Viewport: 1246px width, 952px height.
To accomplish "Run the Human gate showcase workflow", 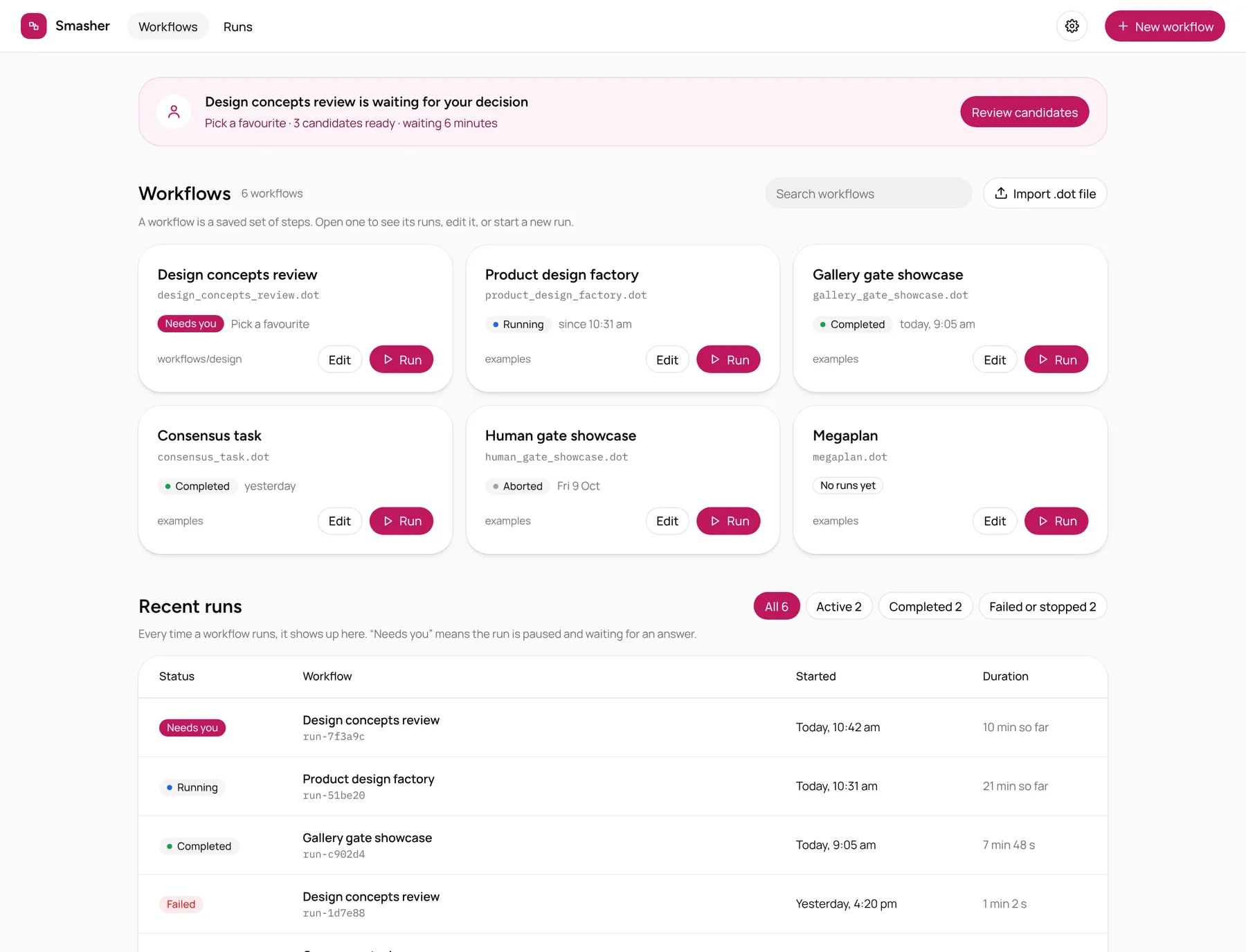I will (728, 521).
